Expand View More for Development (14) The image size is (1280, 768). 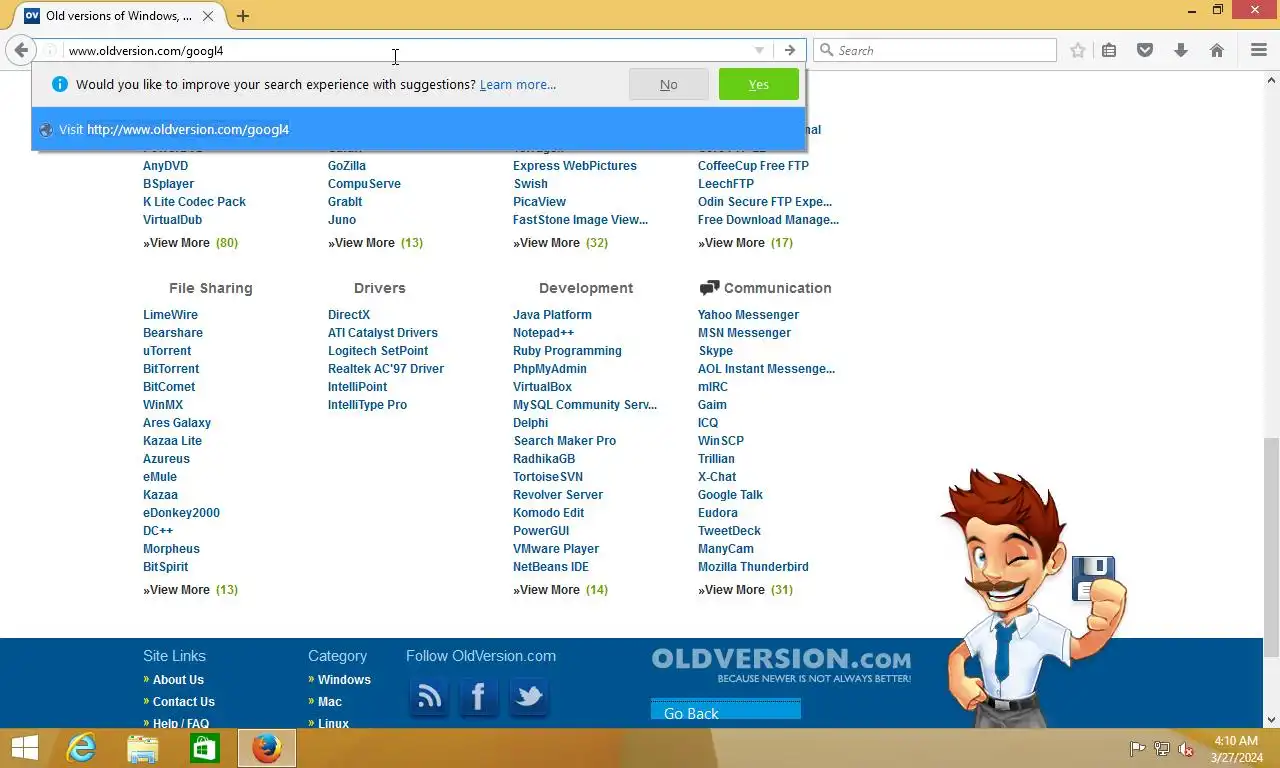click(560, 590)
